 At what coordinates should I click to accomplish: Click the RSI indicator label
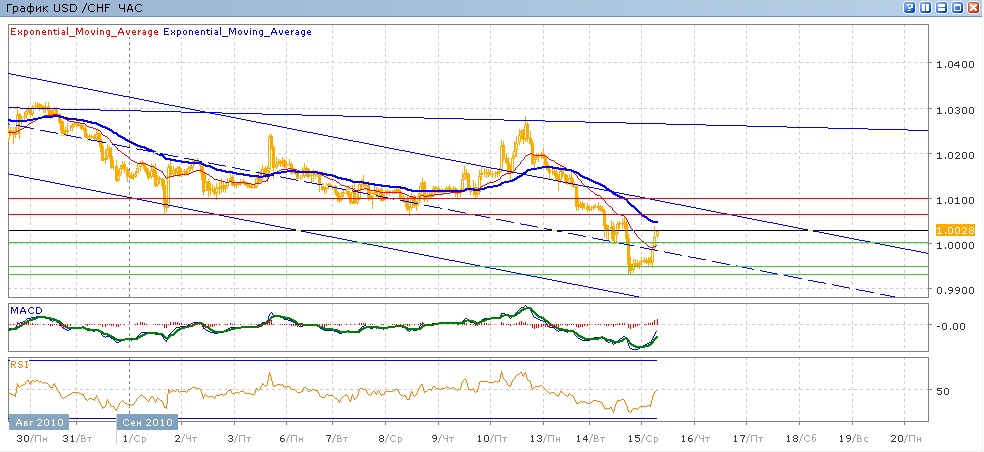(18, 365)
